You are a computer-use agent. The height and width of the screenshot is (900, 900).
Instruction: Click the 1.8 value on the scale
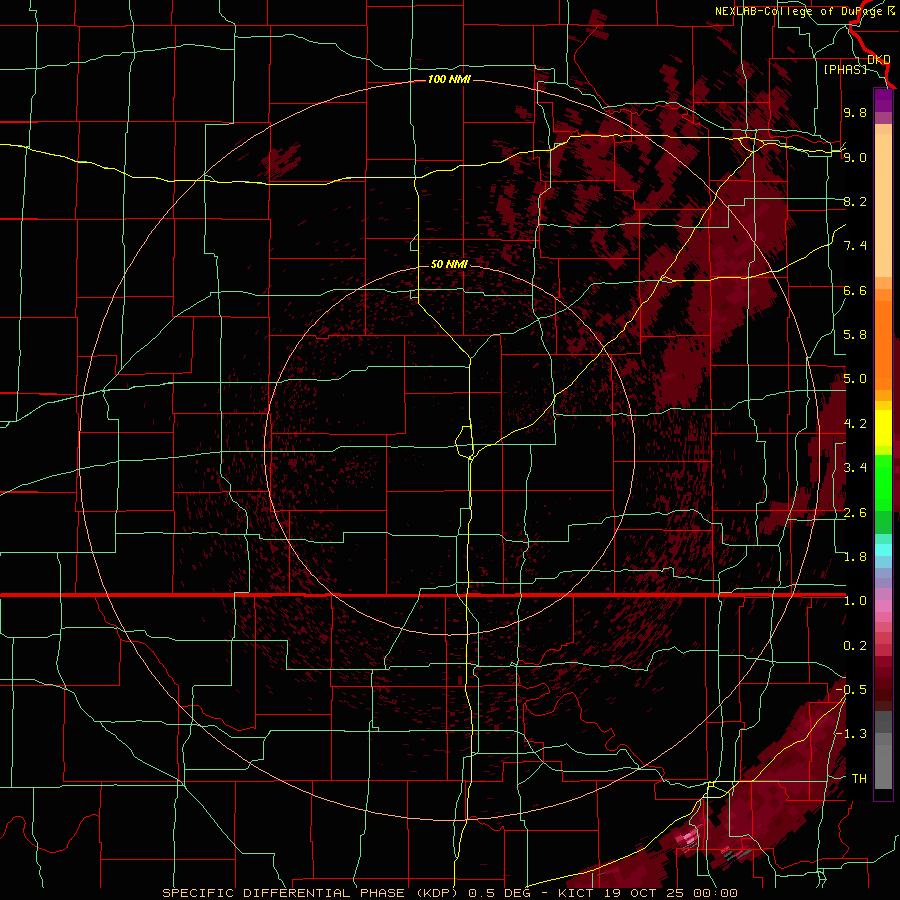855,557
